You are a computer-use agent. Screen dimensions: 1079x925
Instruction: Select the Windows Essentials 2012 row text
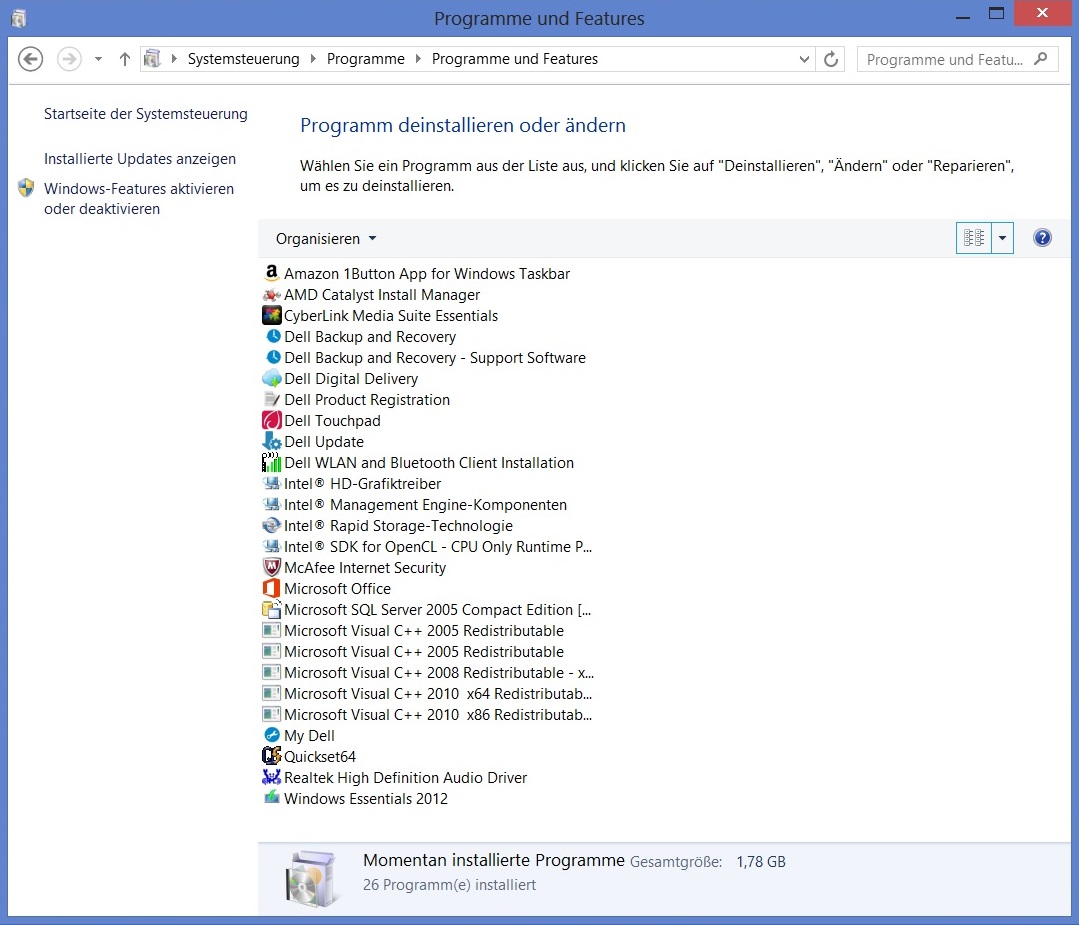365,798
